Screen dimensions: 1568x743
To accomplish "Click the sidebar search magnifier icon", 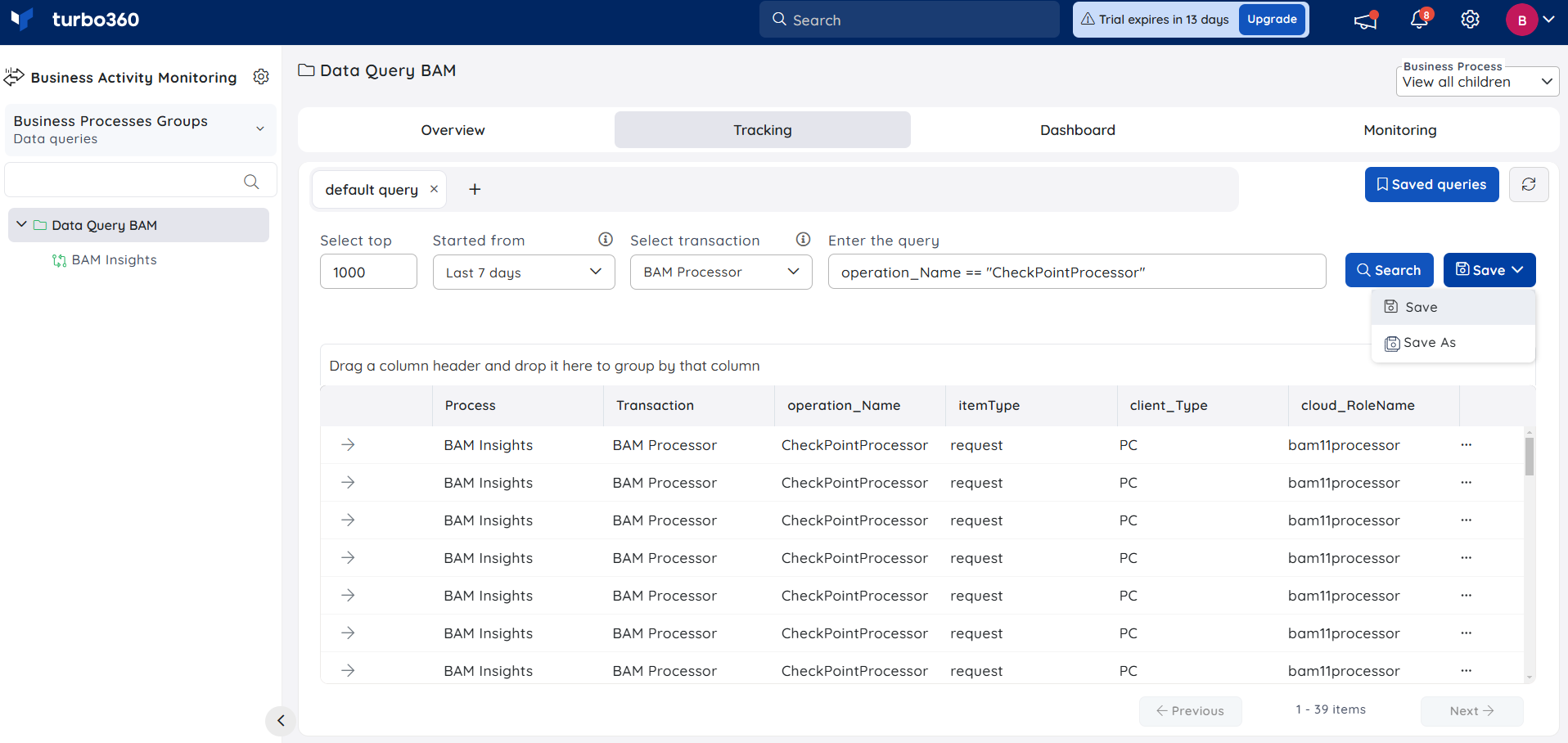I will 251,182.
